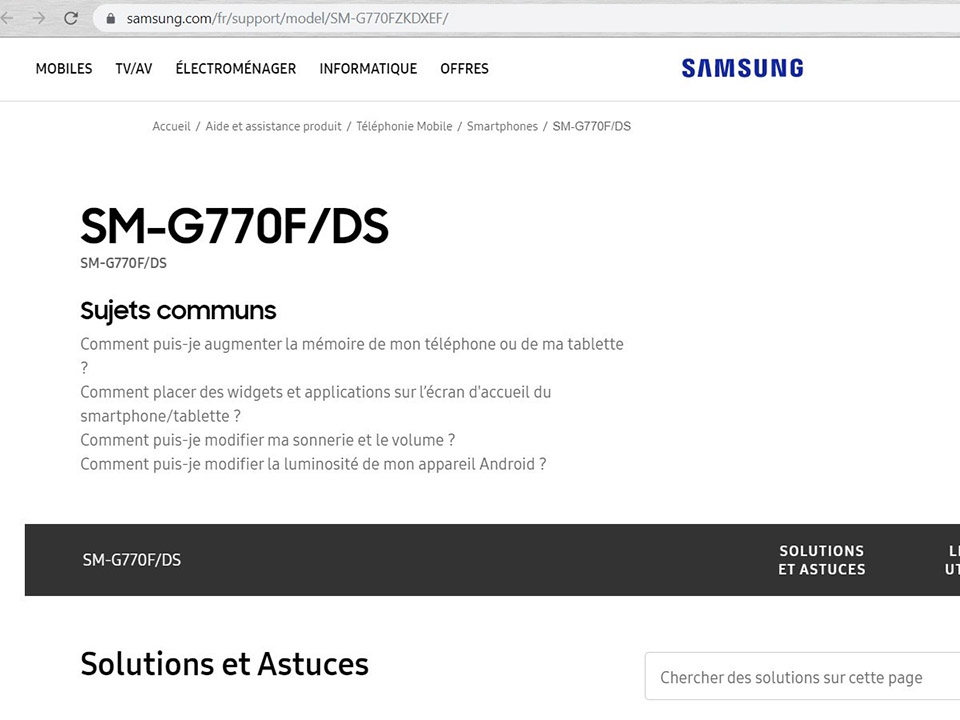960x720 pixels.
Task: Go to Accueil in breadcrumb
Action: click(x=171, y=126)
